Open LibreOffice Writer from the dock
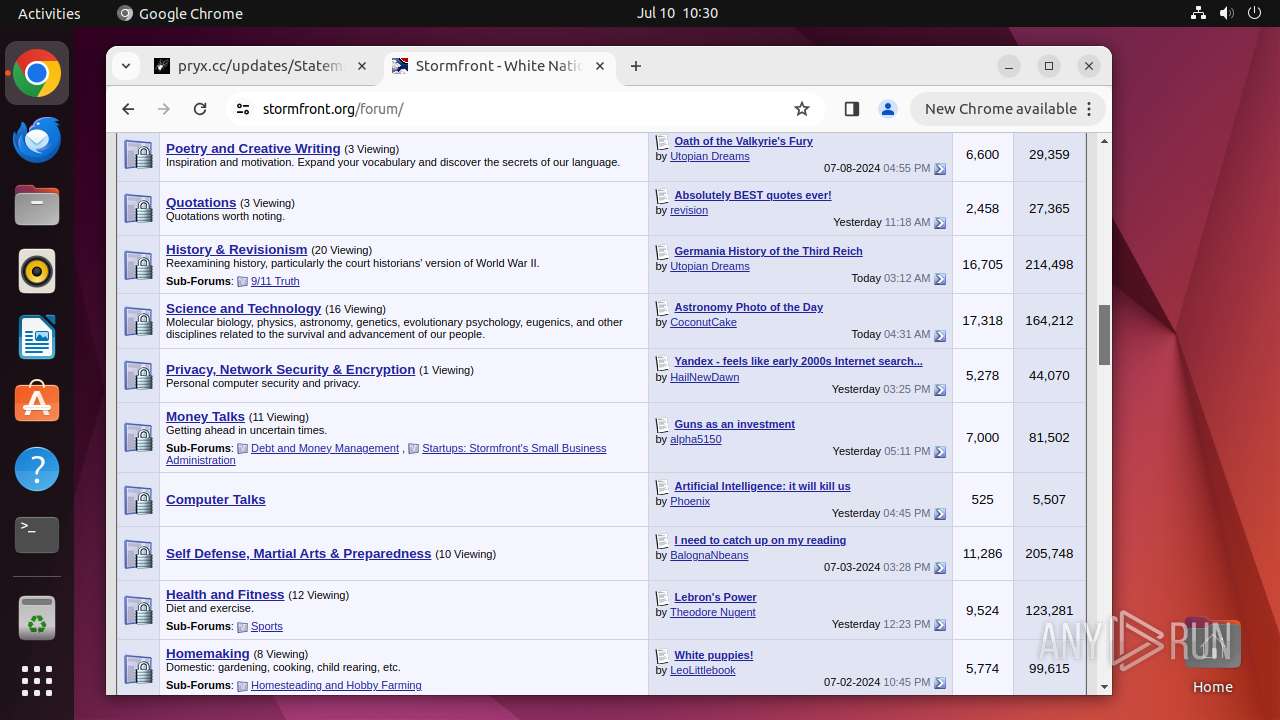Viewport: 1280px width, 720px height. coord(37,338)
